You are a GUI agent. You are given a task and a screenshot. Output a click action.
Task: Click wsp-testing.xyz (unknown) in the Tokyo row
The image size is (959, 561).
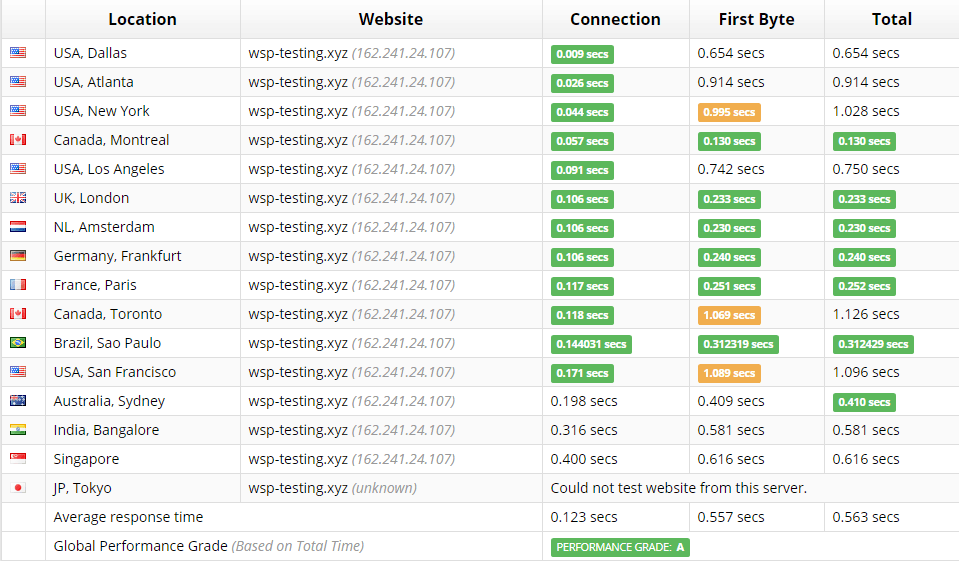pos(333,488)
